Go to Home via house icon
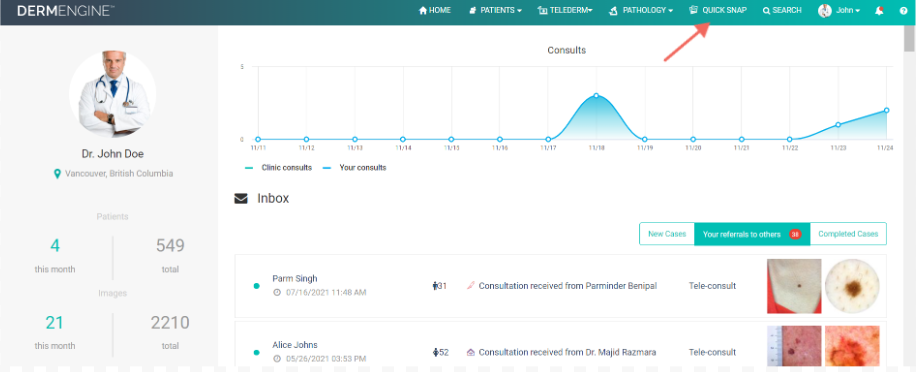This screenshot has height=372, width=916. tap(423, 11)
